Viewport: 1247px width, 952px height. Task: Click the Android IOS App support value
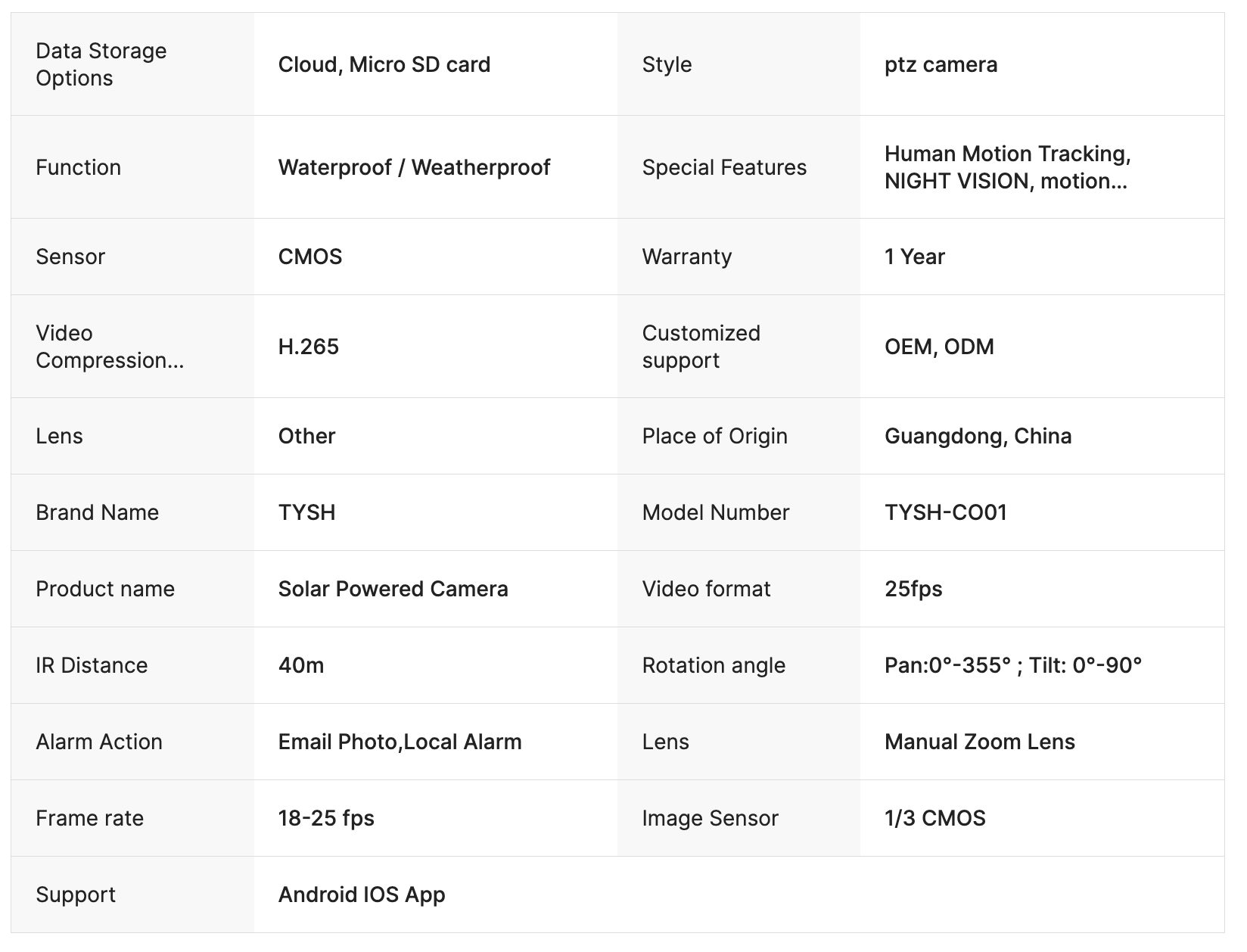pyautogui.click(x=362, y=894)
